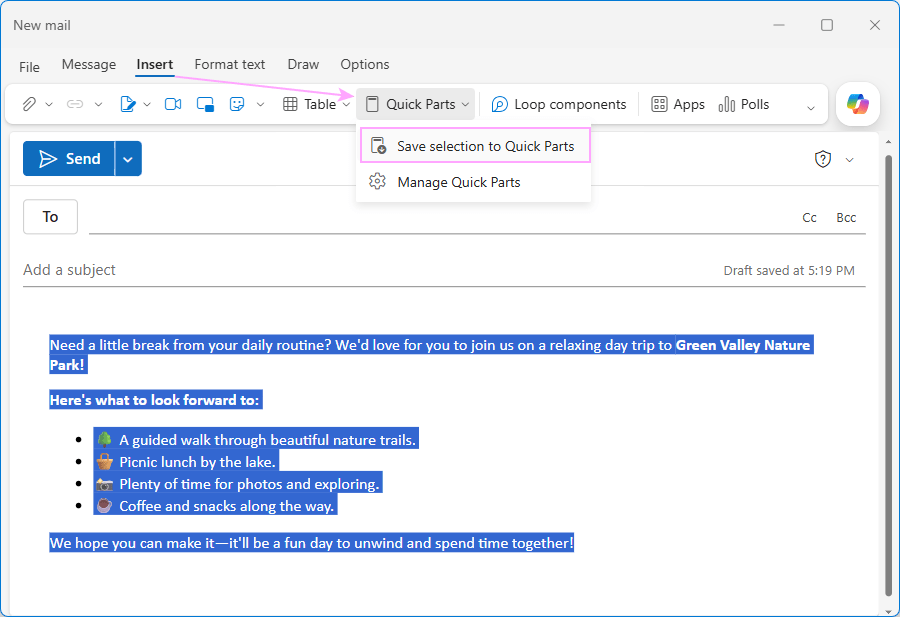The width and height of the screenshot is (900, 617).
Task: Select the Insert tab
Action: 154,64
